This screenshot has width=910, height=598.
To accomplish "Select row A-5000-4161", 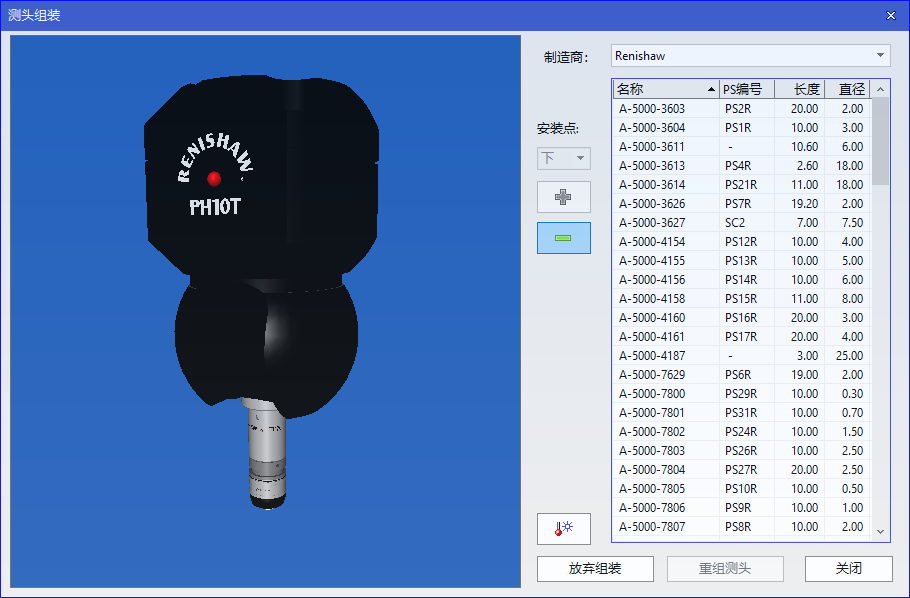I will coord(742,337).
